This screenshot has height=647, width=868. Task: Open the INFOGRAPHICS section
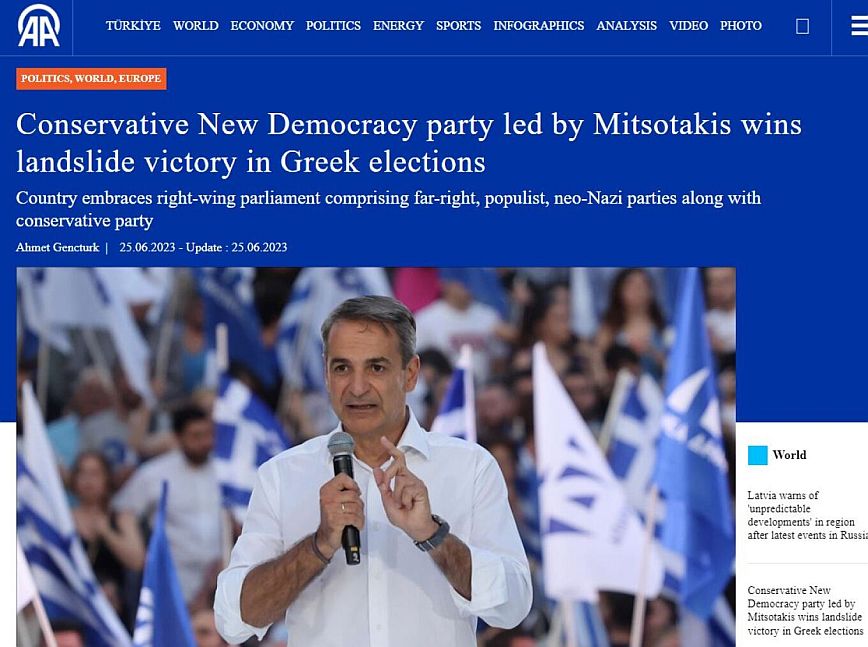tap(539, 25)
